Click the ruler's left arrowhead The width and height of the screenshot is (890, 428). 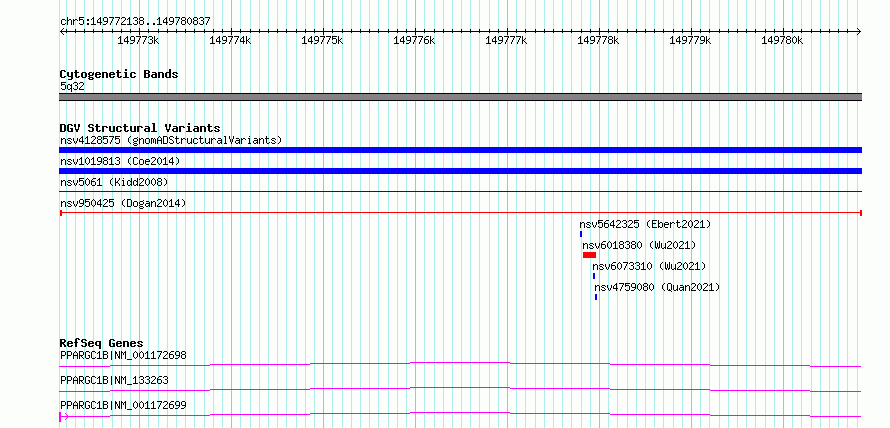62,32
